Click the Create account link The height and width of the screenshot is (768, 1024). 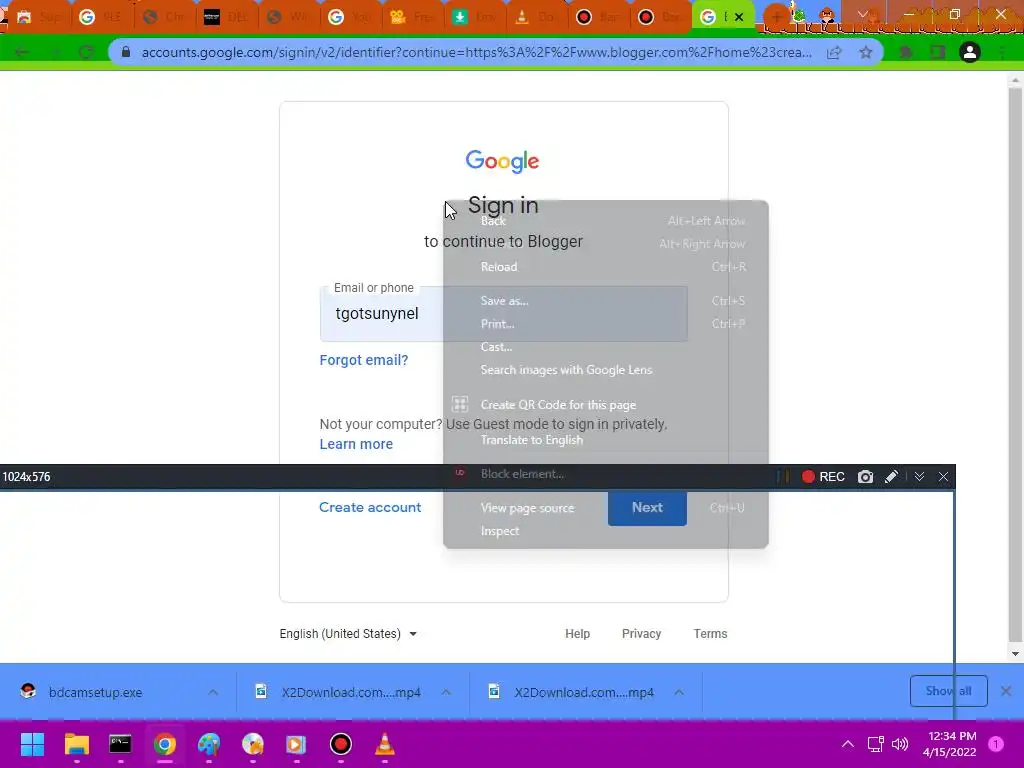tap(370, 507)
